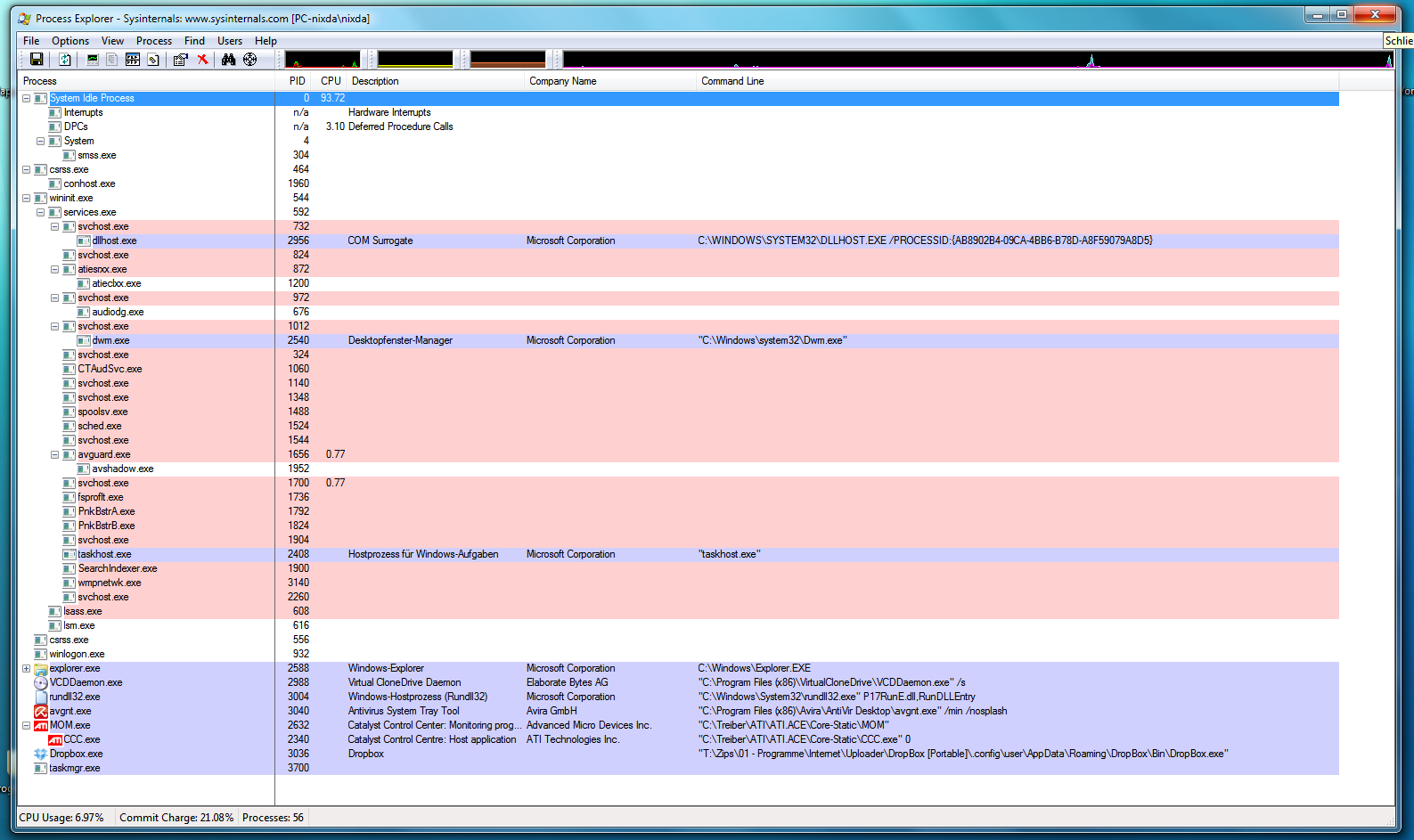
Task: Open the File menu
Action: click(x=31, y=41)
